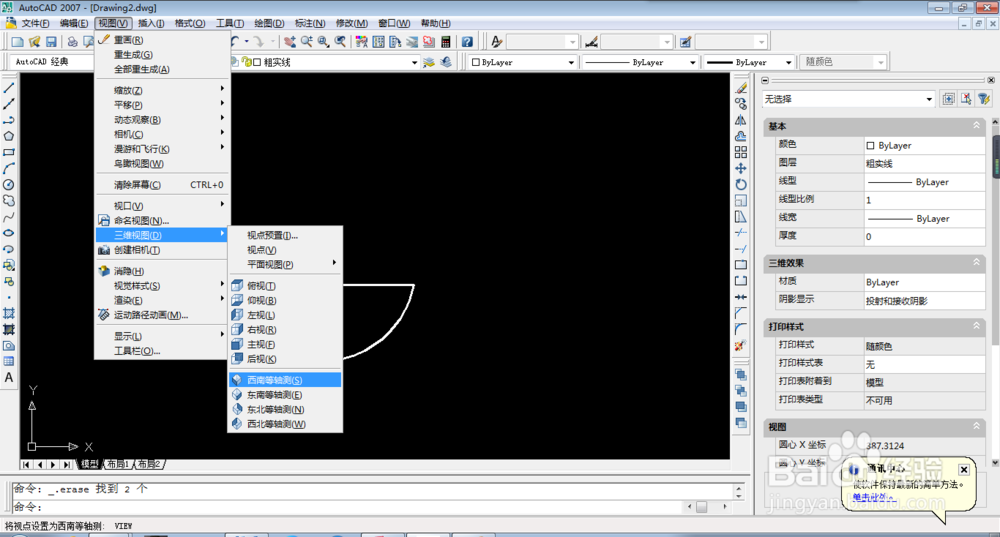This screenshot has width=1000, height=537.
Task: Select the Erase tool in the modify toolbar
Action: pyautogui.click(x=740, y=88)
